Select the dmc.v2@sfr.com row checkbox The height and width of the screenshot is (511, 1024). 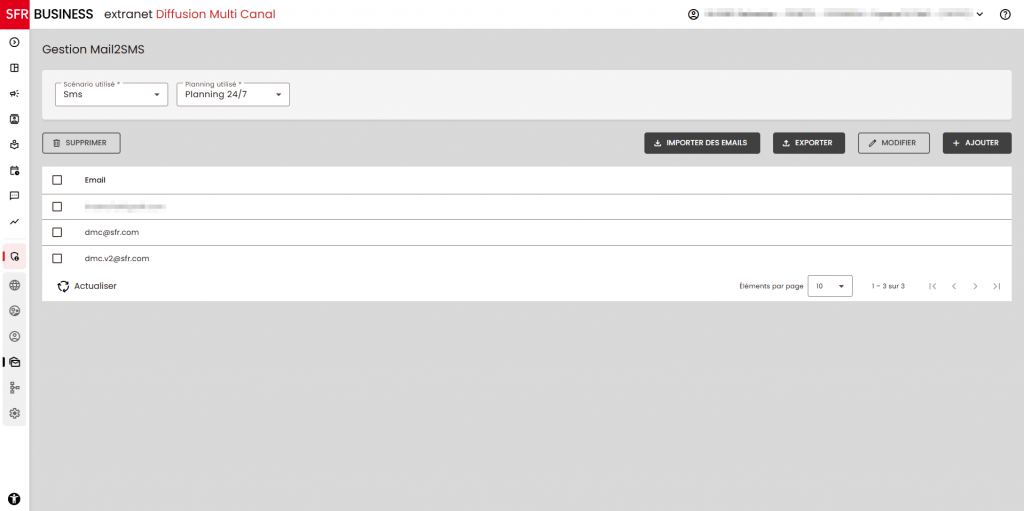pyautogui.click(x=57, y=258)
